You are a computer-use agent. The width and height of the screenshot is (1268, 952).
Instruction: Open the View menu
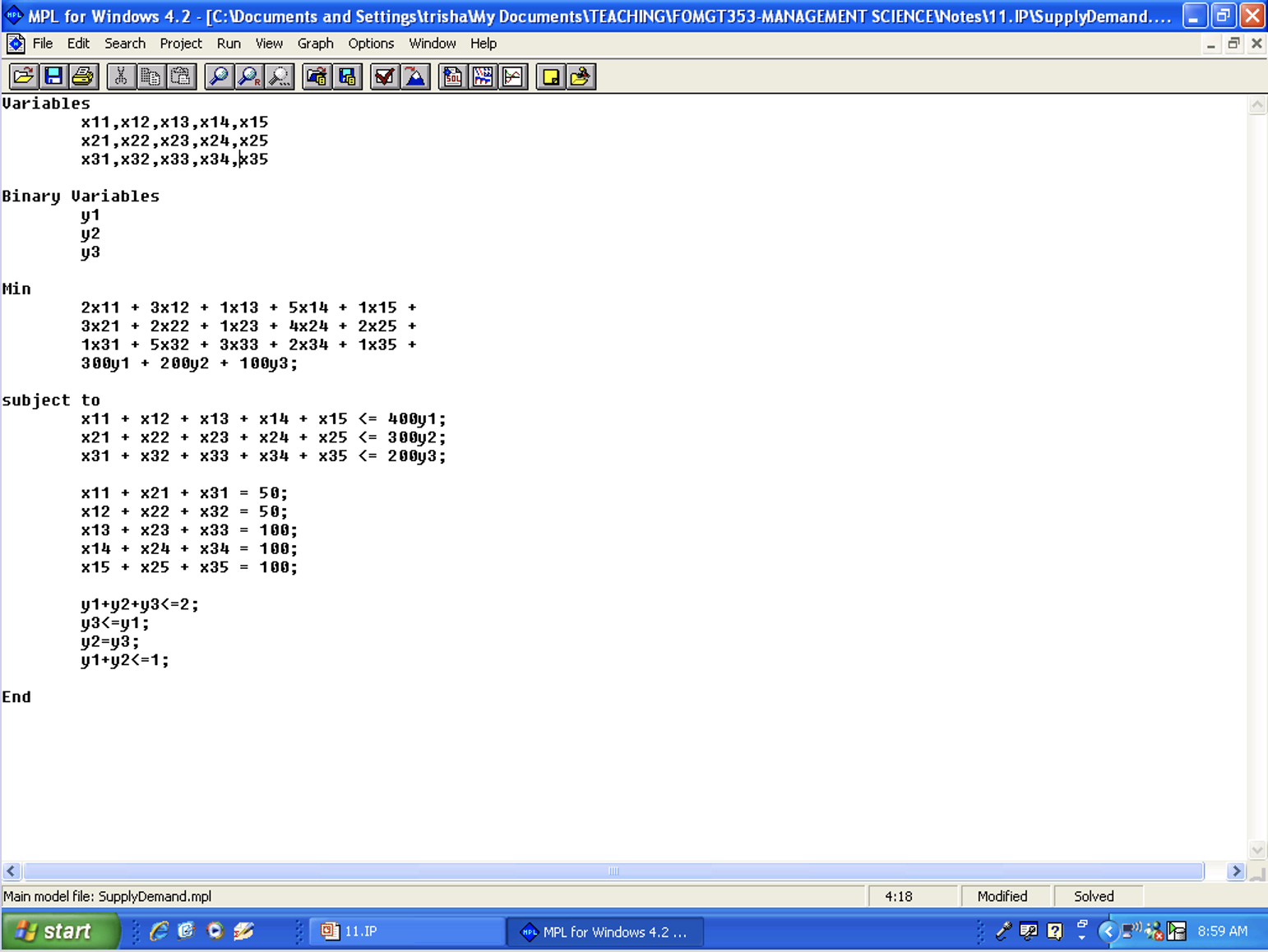pyautogui.click(x=269, y=44)
